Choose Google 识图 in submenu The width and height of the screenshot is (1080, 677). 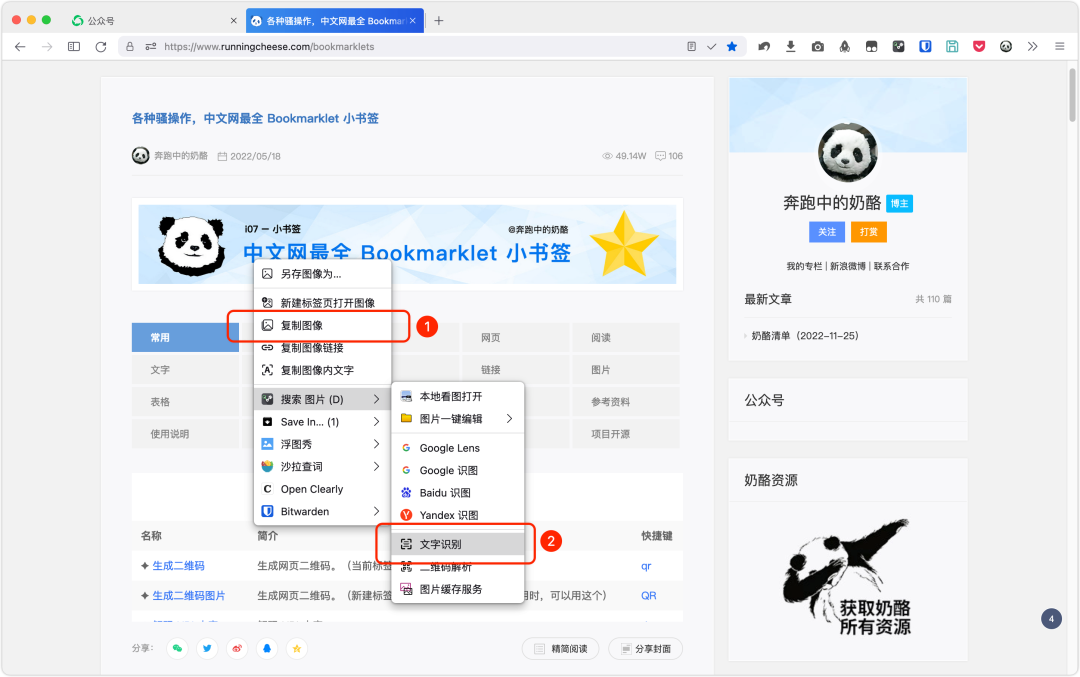click(458, 470)
